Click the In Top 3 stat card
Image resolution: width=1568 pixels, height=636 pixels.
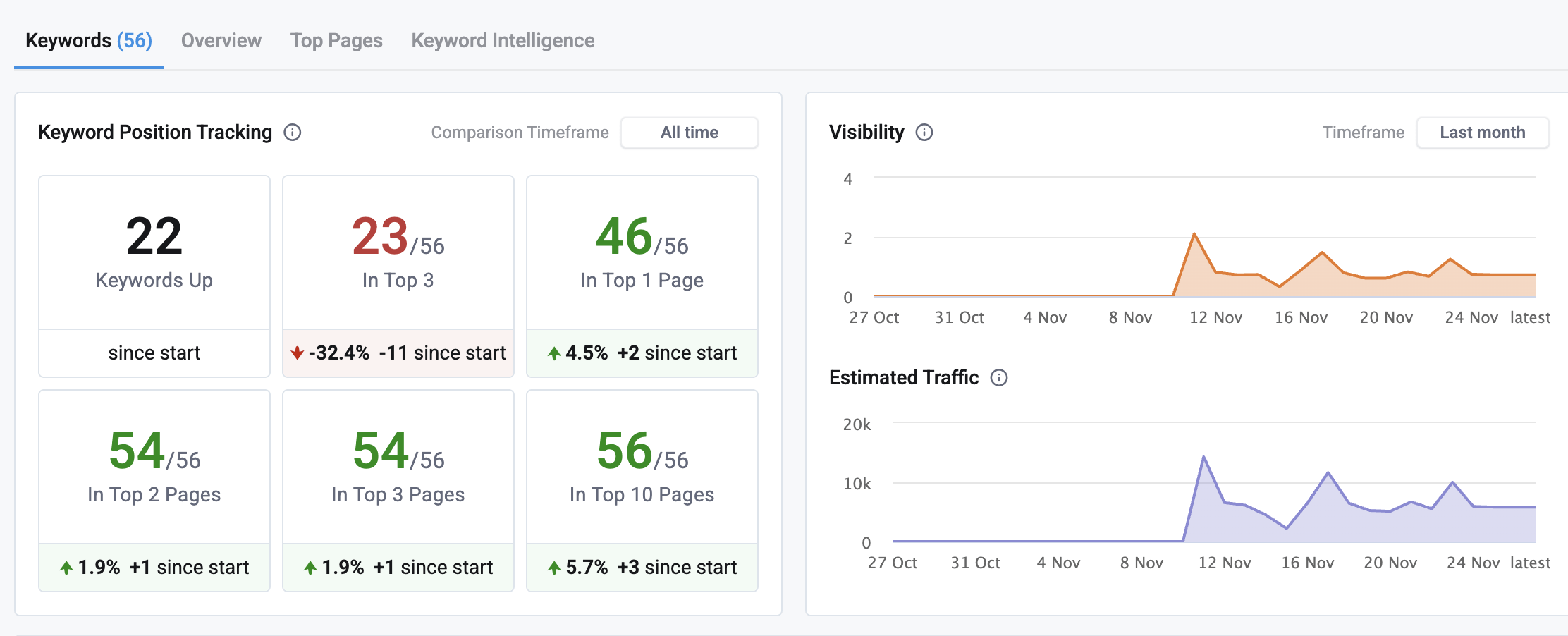click(398, 276)
